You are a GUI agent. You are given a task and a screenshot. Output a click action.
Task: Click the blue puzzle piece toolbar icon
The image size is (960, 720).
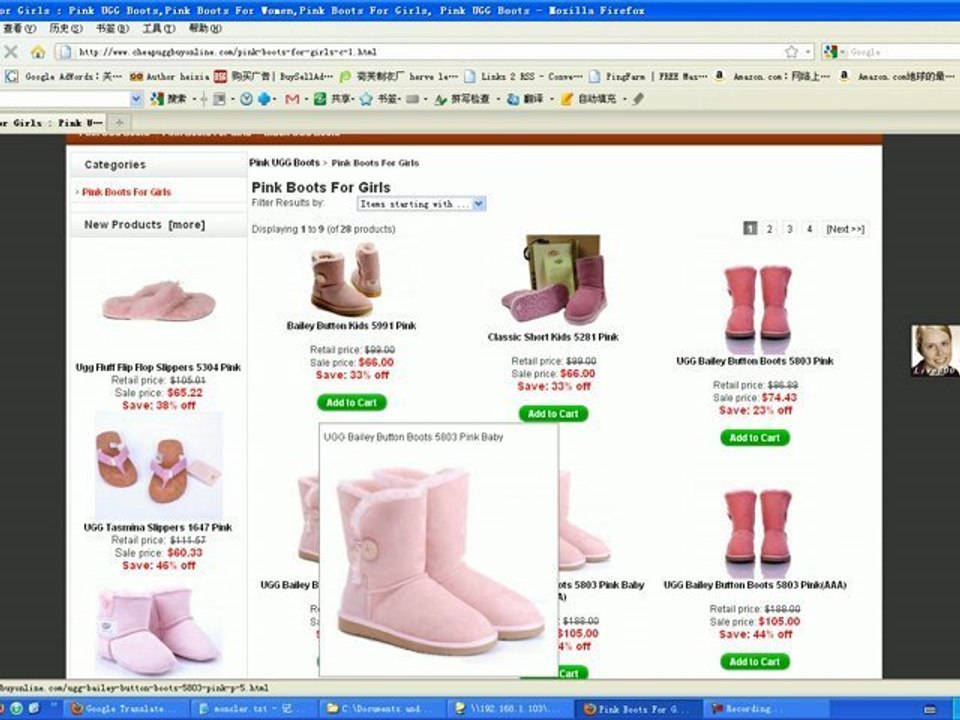point(264,99)
